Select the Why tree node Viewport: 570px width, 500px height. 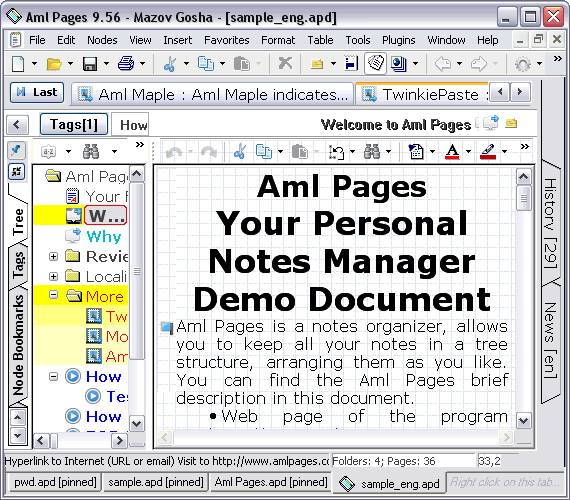pos(104,237)
